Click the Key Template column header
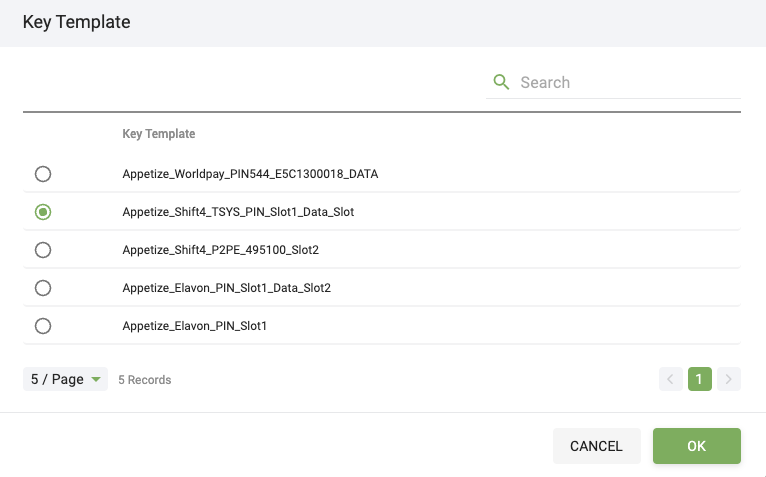 (159, 134)
